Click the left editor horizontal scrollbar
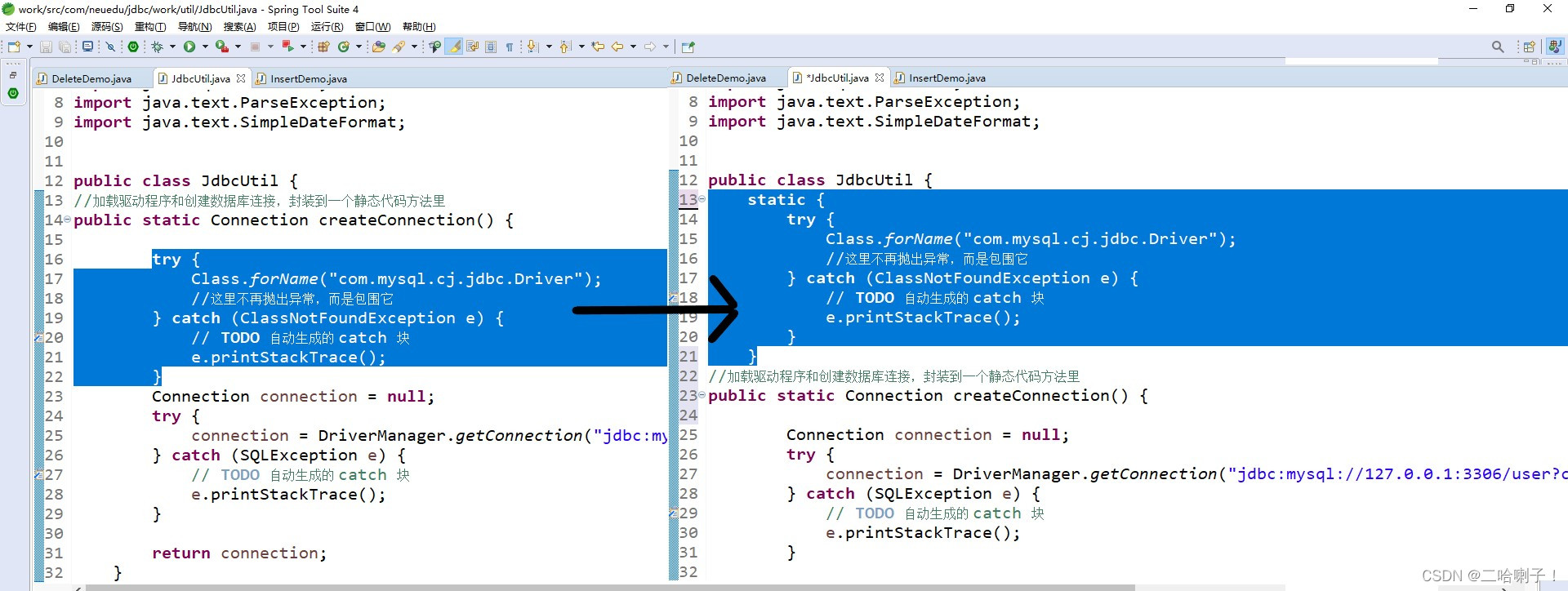The height and width of the screenshot is (591, 1568). [x=610, y=587]
